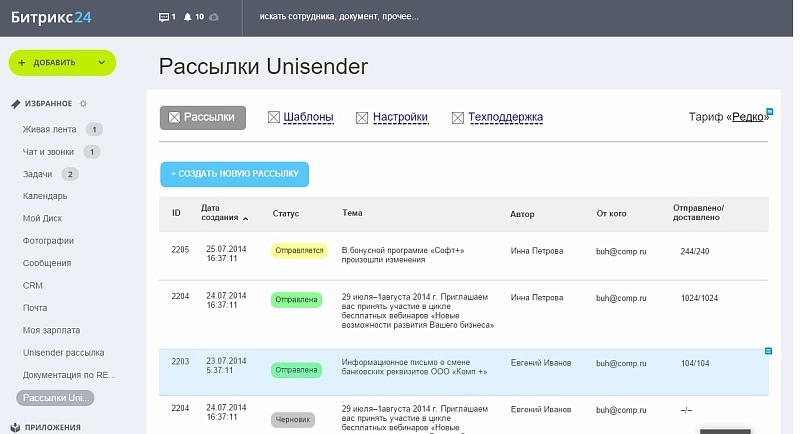Open the Техподдержка tab
This screenshot has height=434, width=800.
(x=505, y=118)
